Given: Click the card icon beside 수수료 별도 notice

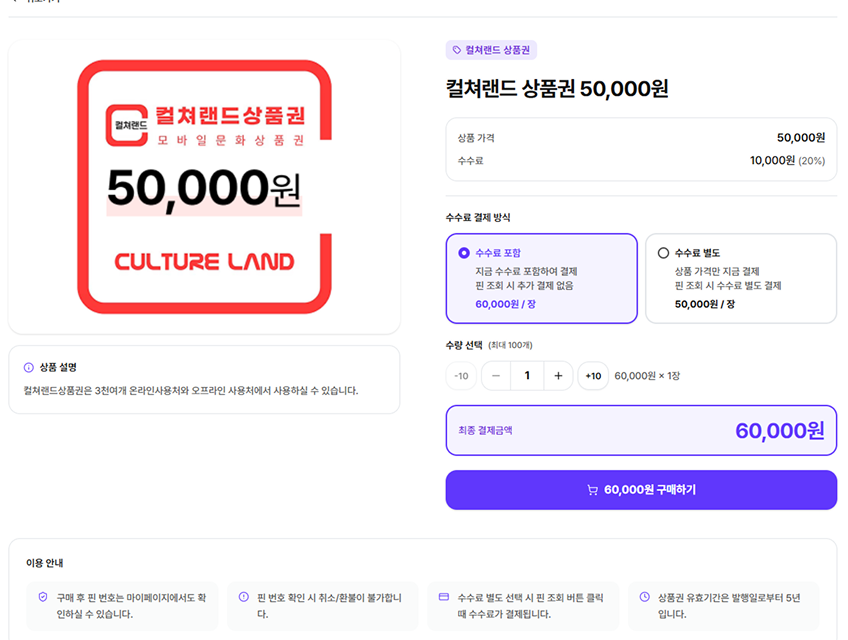Looking at the screenshot, I should pos(443,597).
